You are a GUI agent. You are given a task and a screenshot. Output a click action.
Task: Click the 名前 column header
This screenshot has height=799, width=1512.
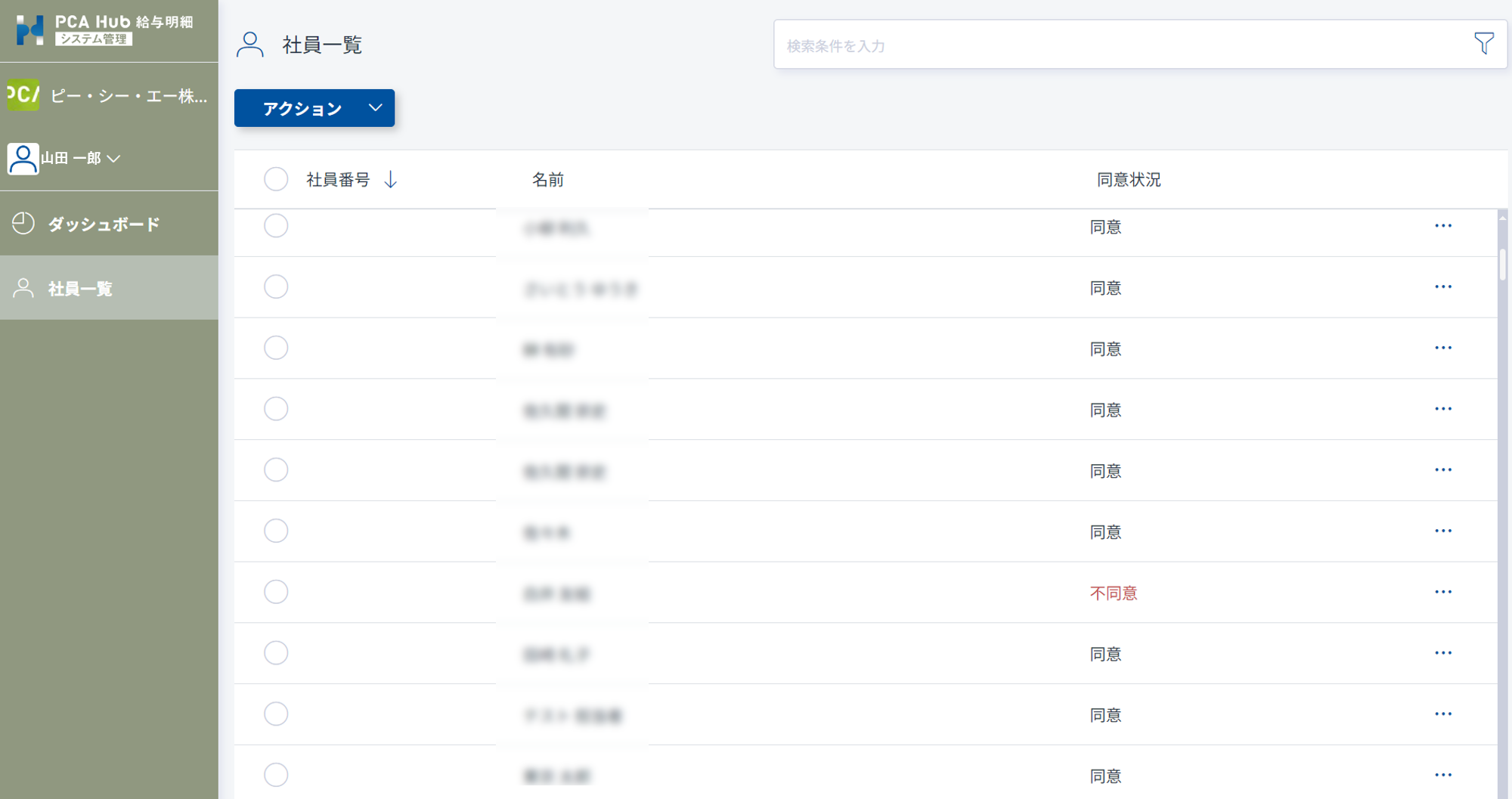point(548,180)
